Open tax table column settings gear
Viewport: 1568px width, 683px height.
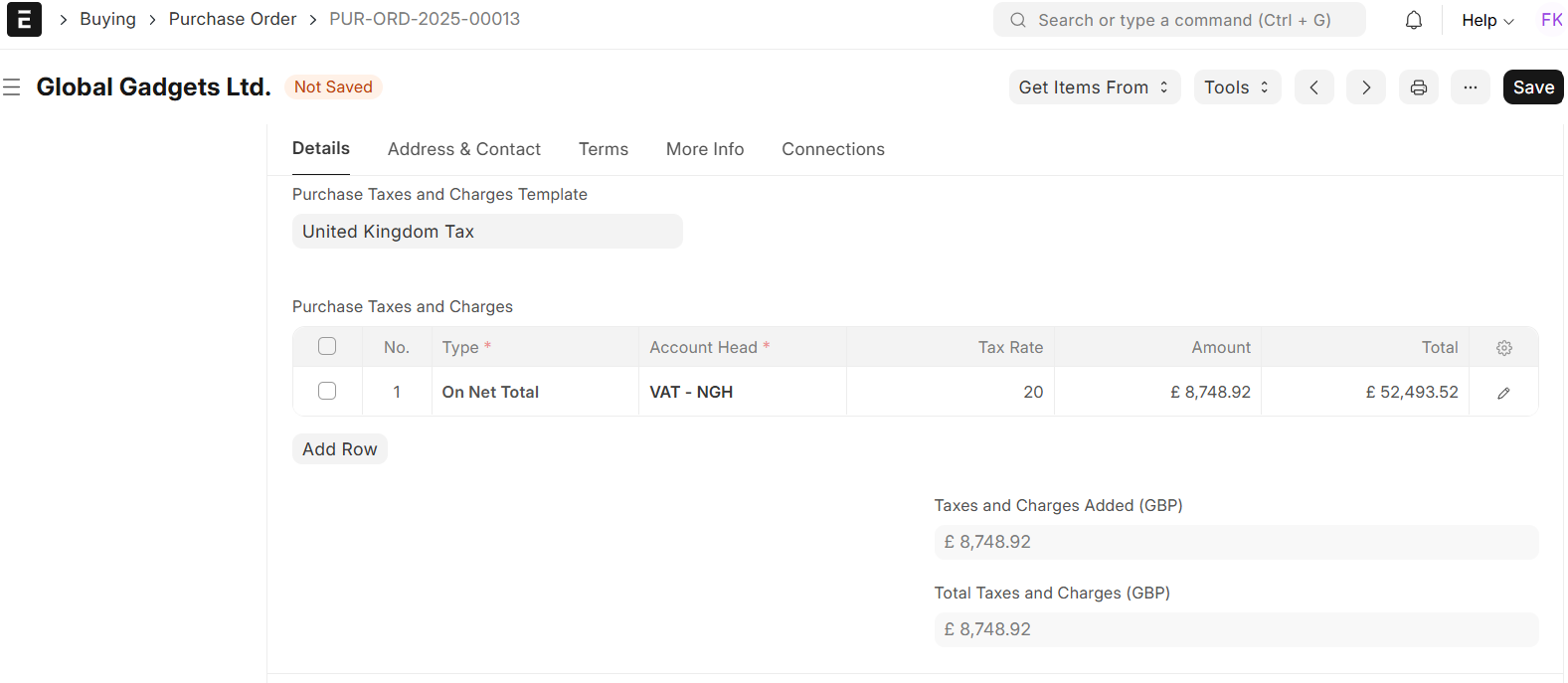click(1503, 348)
